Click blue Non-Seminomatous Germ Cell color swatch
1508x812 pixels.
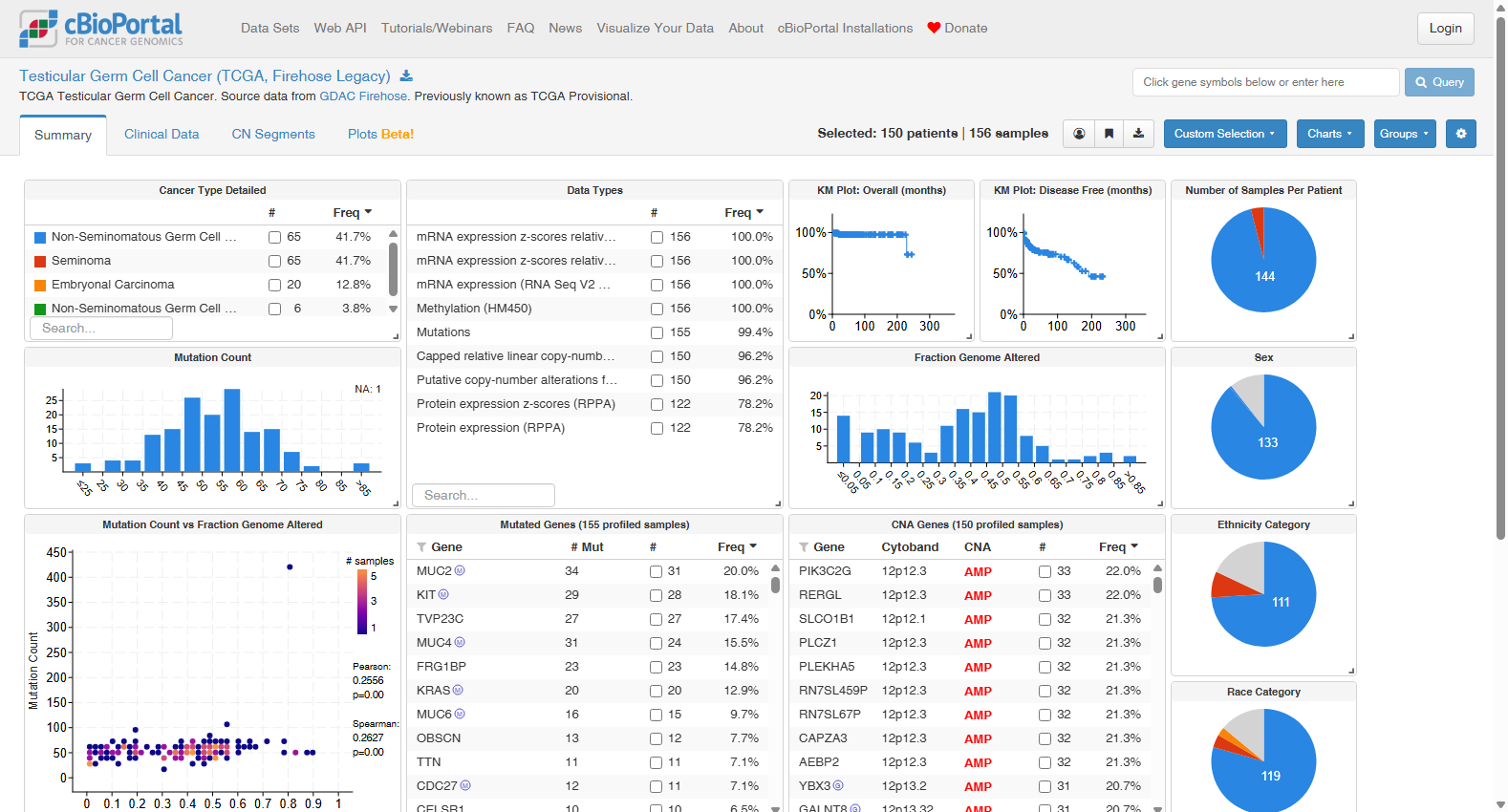coord(40,237)
